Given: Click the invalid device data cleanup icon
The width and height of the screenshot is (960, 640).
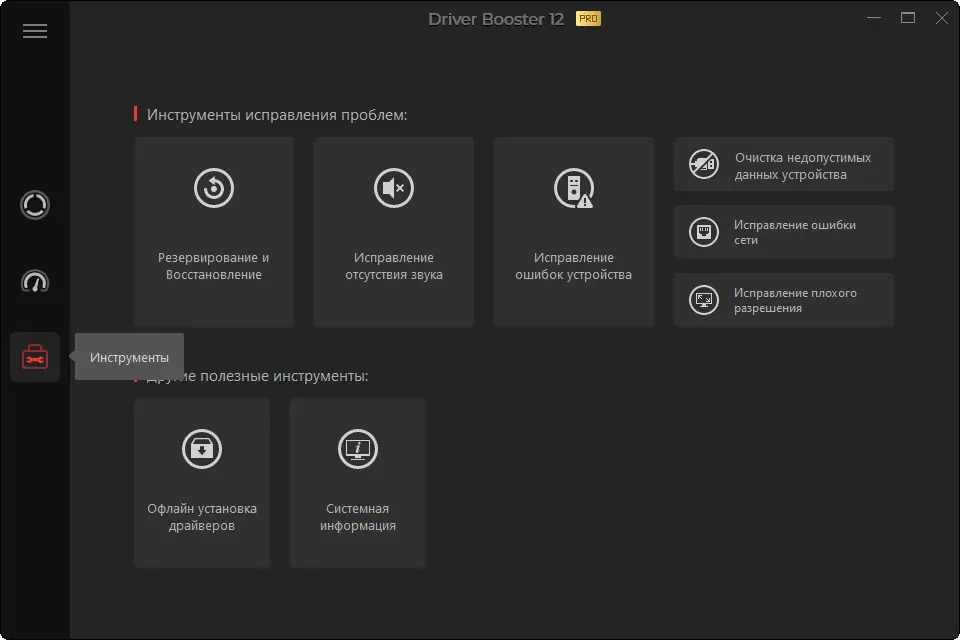Looking at the screenshot, I should (x=704, y=164).
